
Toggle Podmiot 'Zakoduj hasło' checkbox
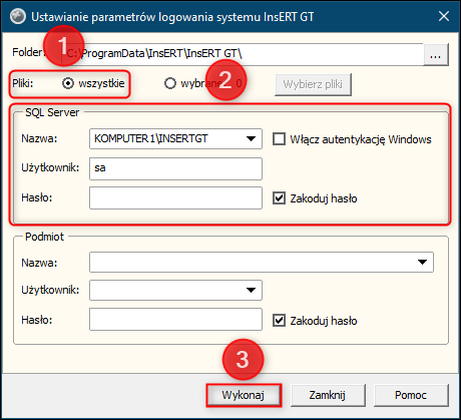(x=279, y=321)
